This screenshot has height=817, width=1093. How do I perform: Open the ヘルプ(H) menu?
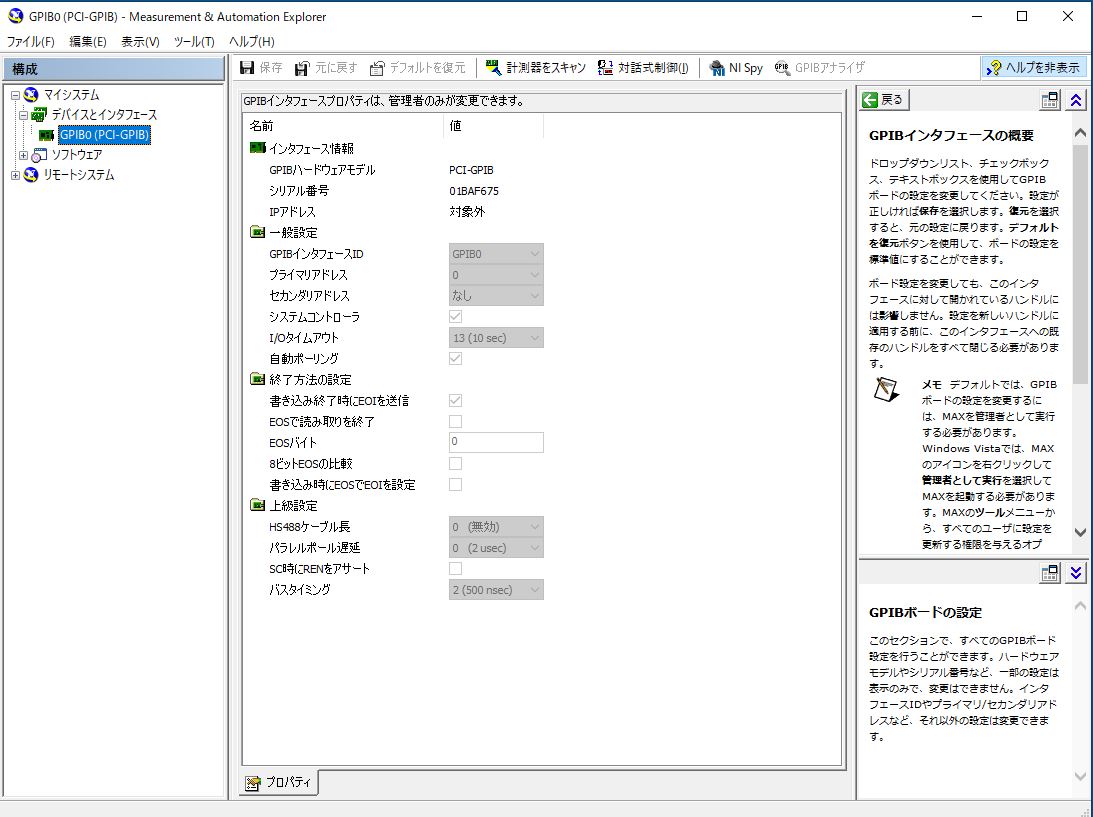pos(252,42)
